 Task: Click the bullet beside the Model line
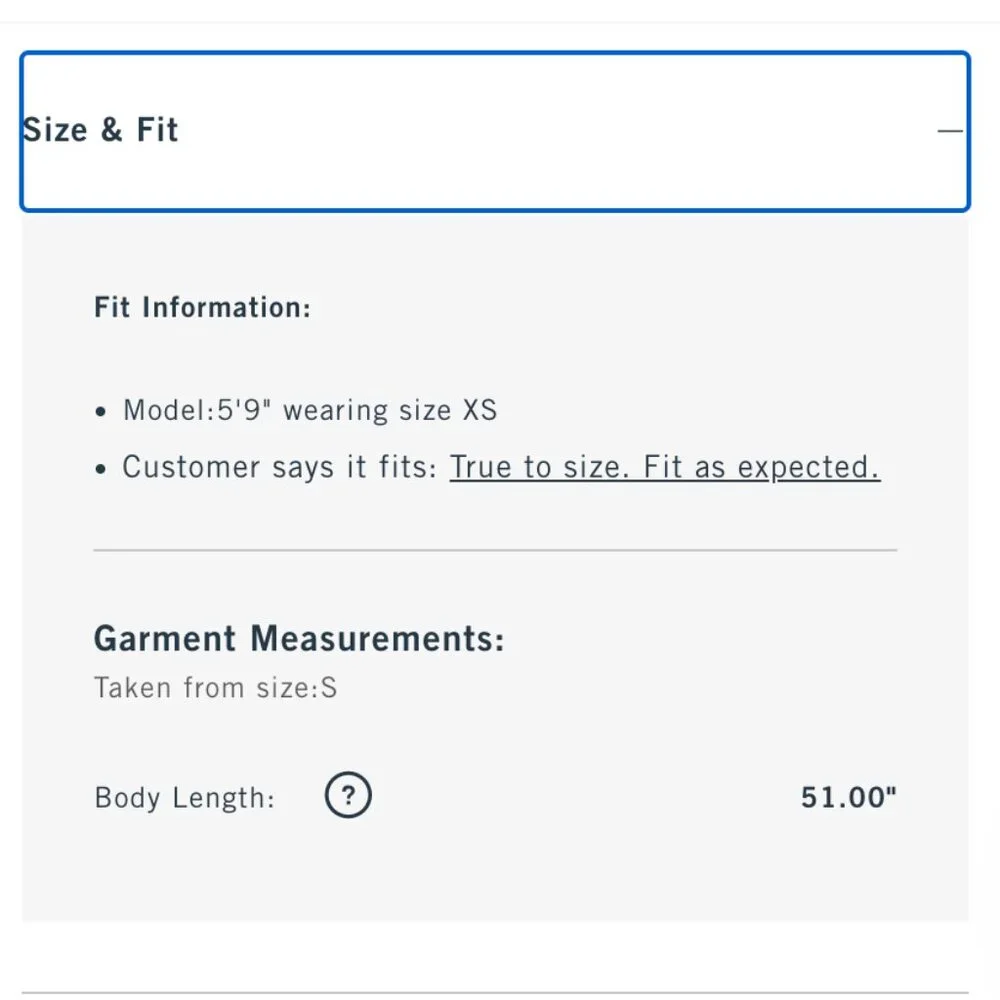click(x=100, y=411)
